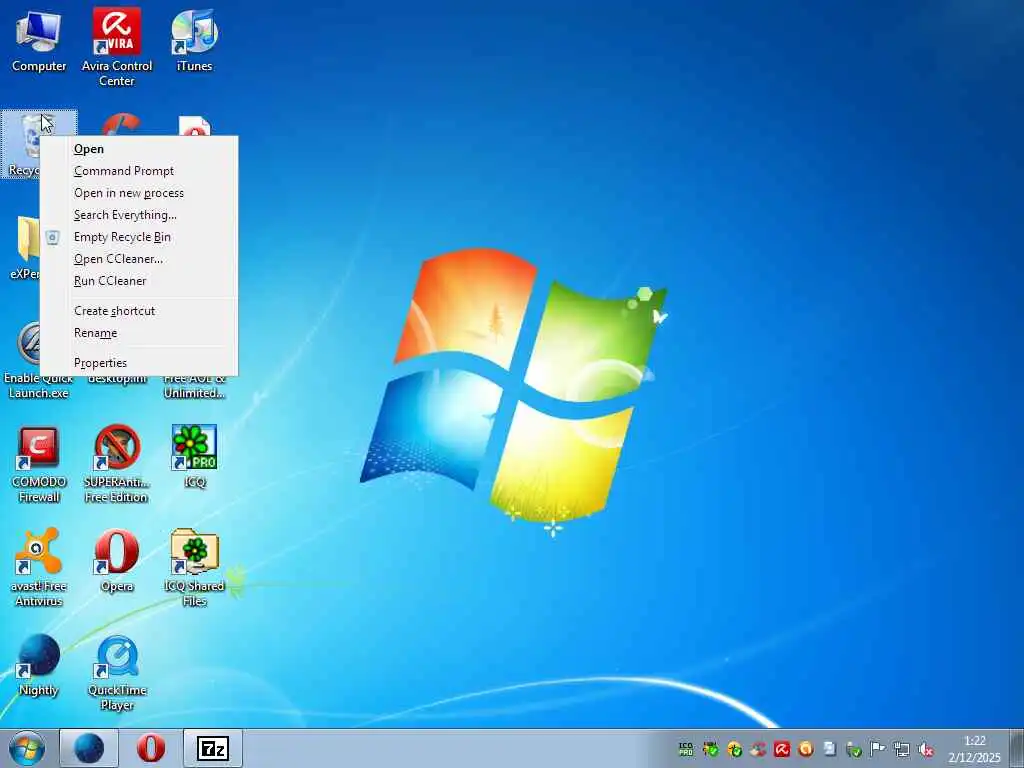The width and height of the screenshot is (1024, 768).
Task: Select the QuickTime Player shortcut
Action: click(117, 673)
